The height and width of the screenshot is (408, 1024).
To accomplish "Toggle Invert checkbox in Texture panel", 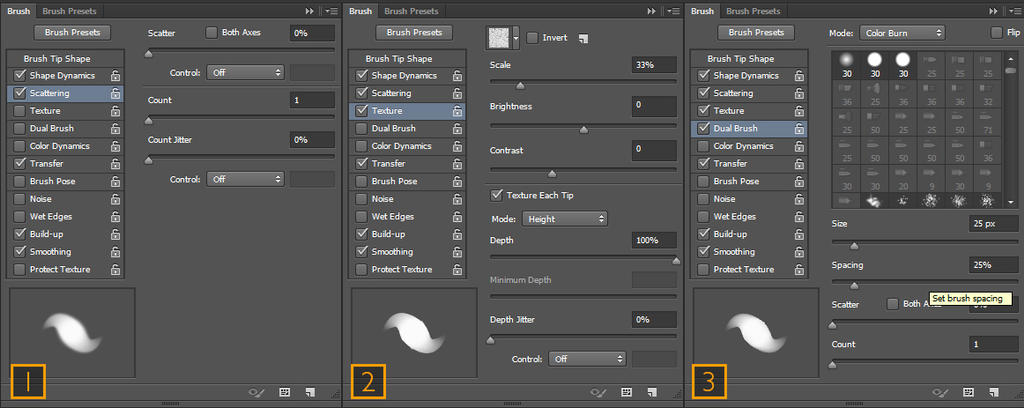I will click(x=532, y=38).
